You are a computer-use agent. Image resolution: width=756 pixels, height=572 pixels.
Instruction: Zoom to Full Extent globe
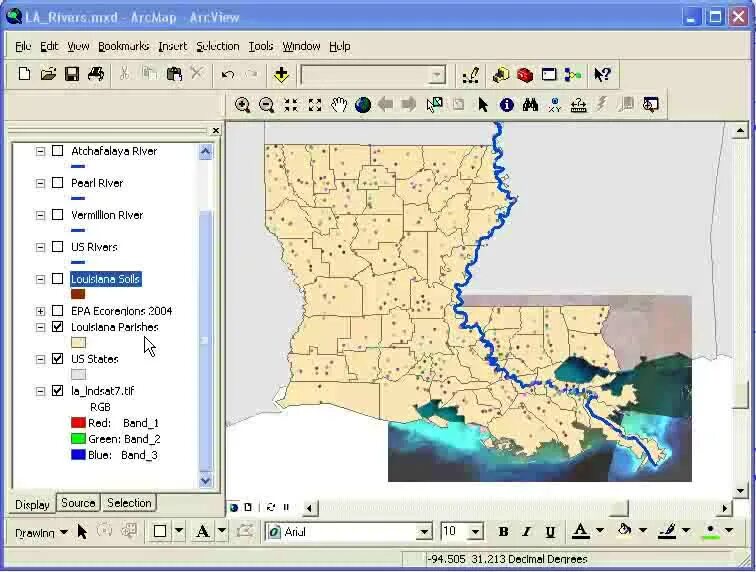[x=363, y=105]
